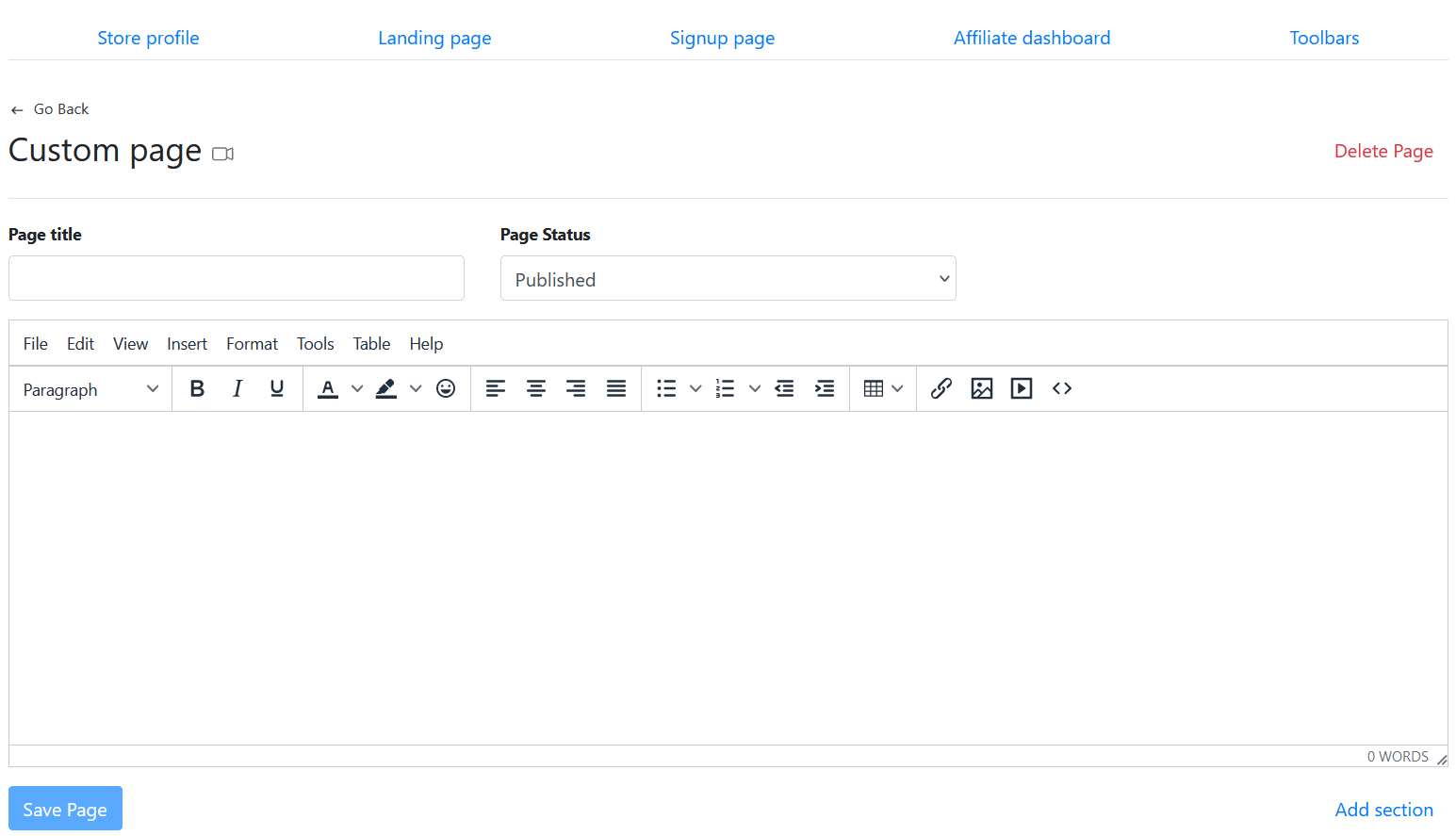Open source code view
1456x836 pixels.
point(1062,388)
